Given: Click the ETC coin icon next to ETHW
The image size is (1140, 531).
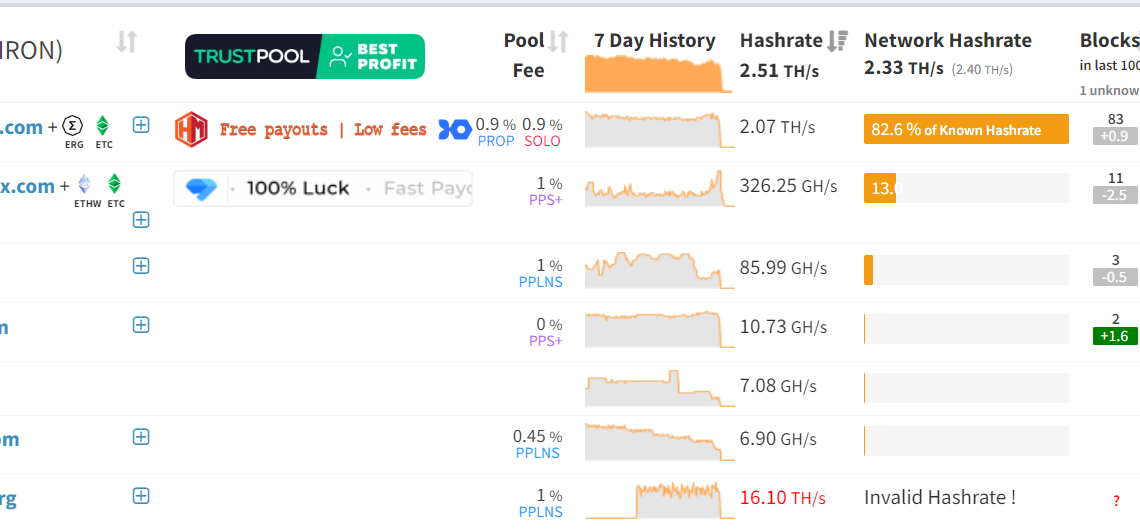Looking at the screenshot, I should pyautogui.click(x=115, y=185).
